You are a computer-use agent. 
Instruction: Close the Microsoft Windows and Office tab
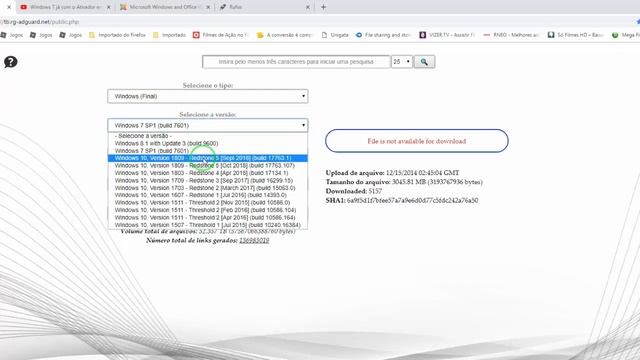pos(208,7)
